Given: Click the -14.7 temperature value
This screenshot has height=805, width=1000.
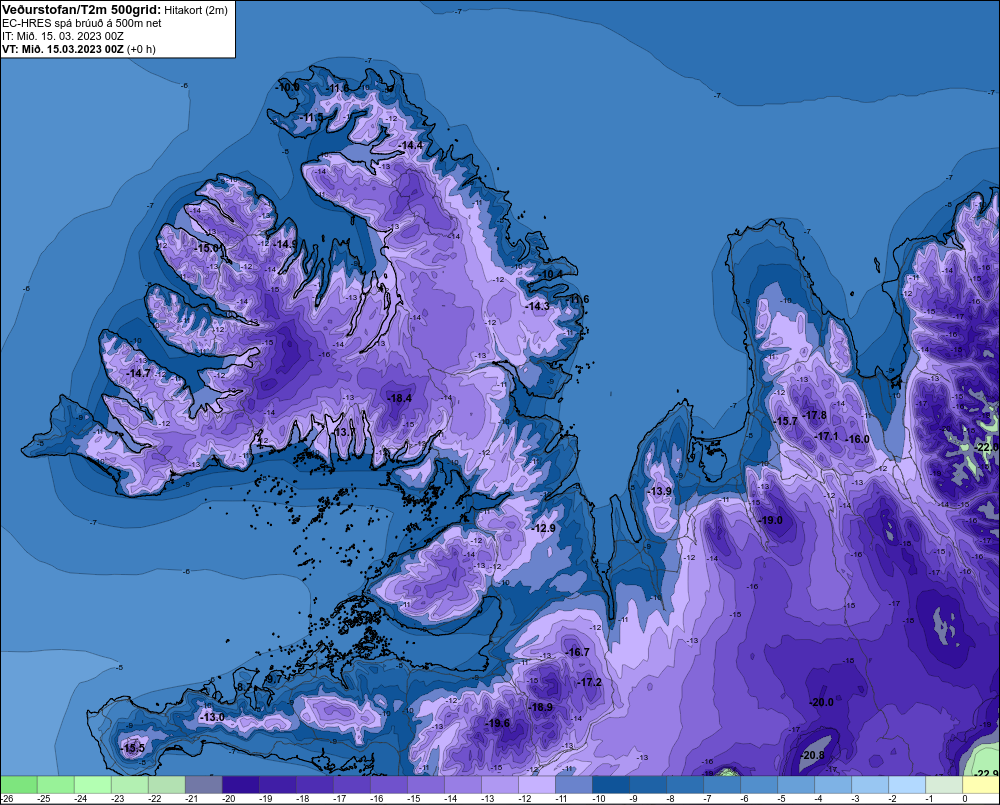Looking at the screenshot, I should point(138,373).
